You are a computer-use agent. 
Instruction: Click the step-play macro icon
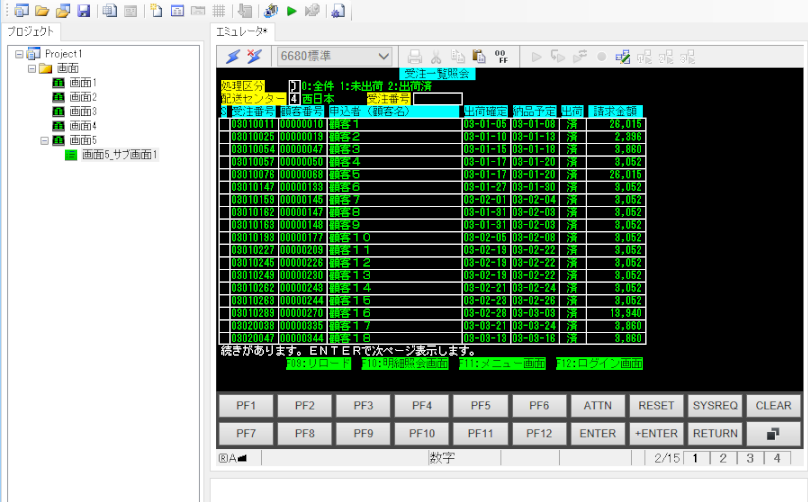point(558,57)
